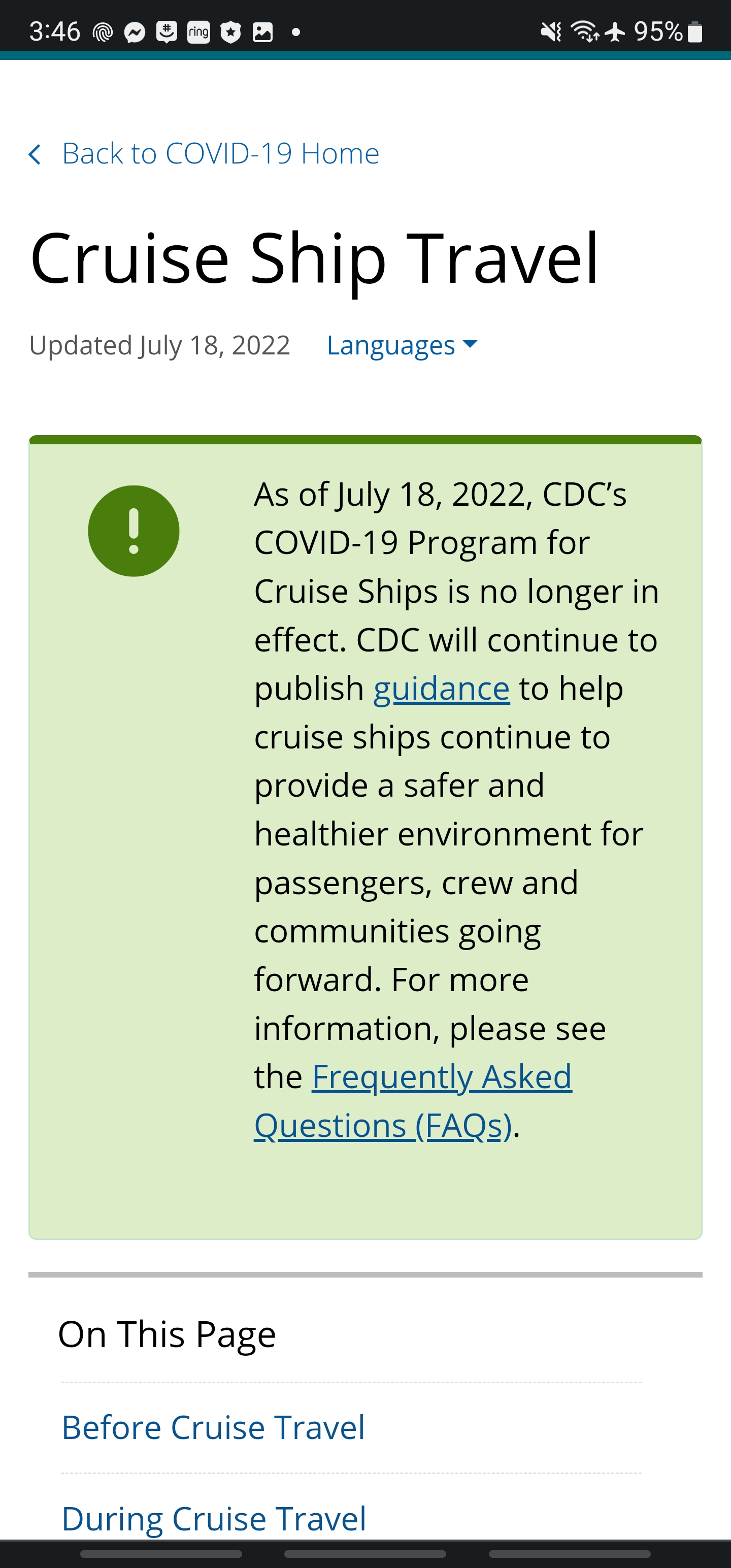Tap the muted sound status icon
The image size is (731, 1568).
coord(551,31)
